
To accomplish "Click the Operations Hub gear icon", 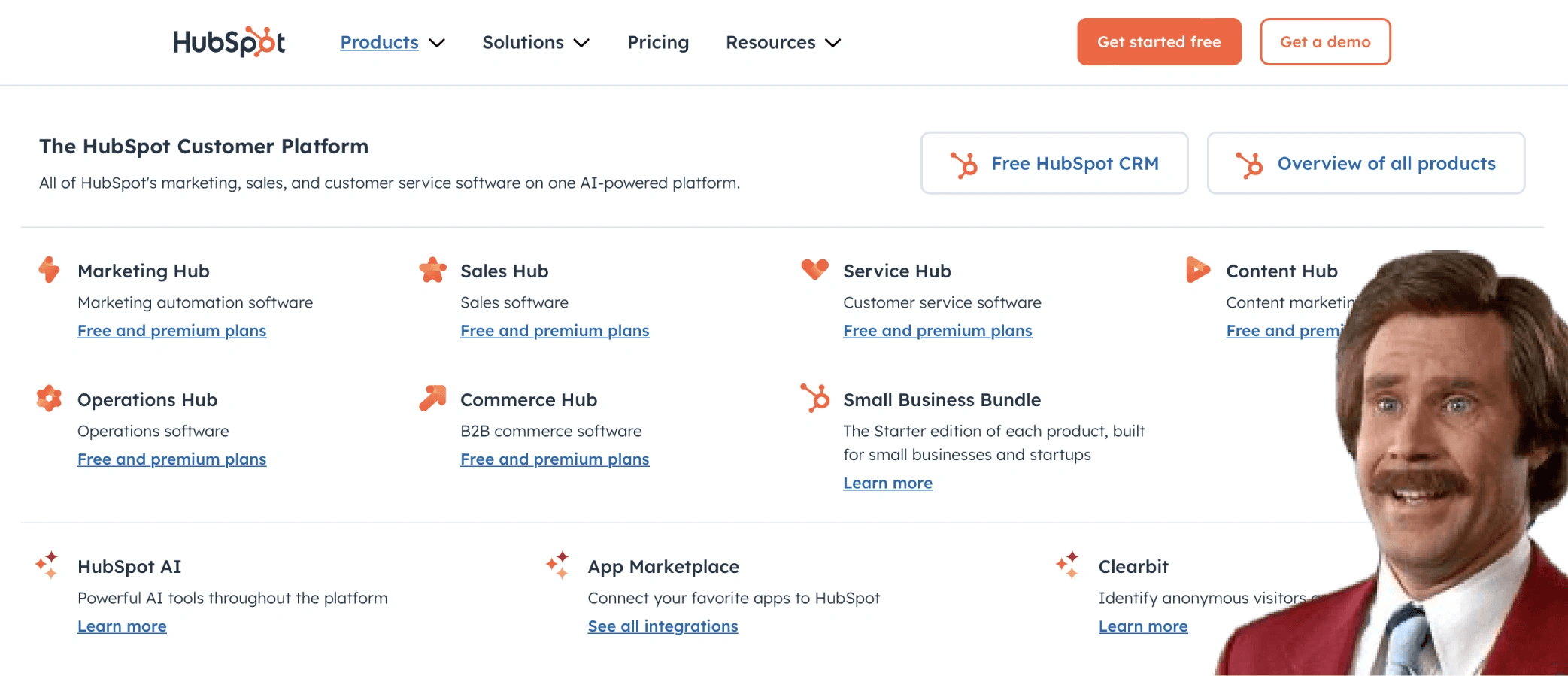I will (50, 399).
